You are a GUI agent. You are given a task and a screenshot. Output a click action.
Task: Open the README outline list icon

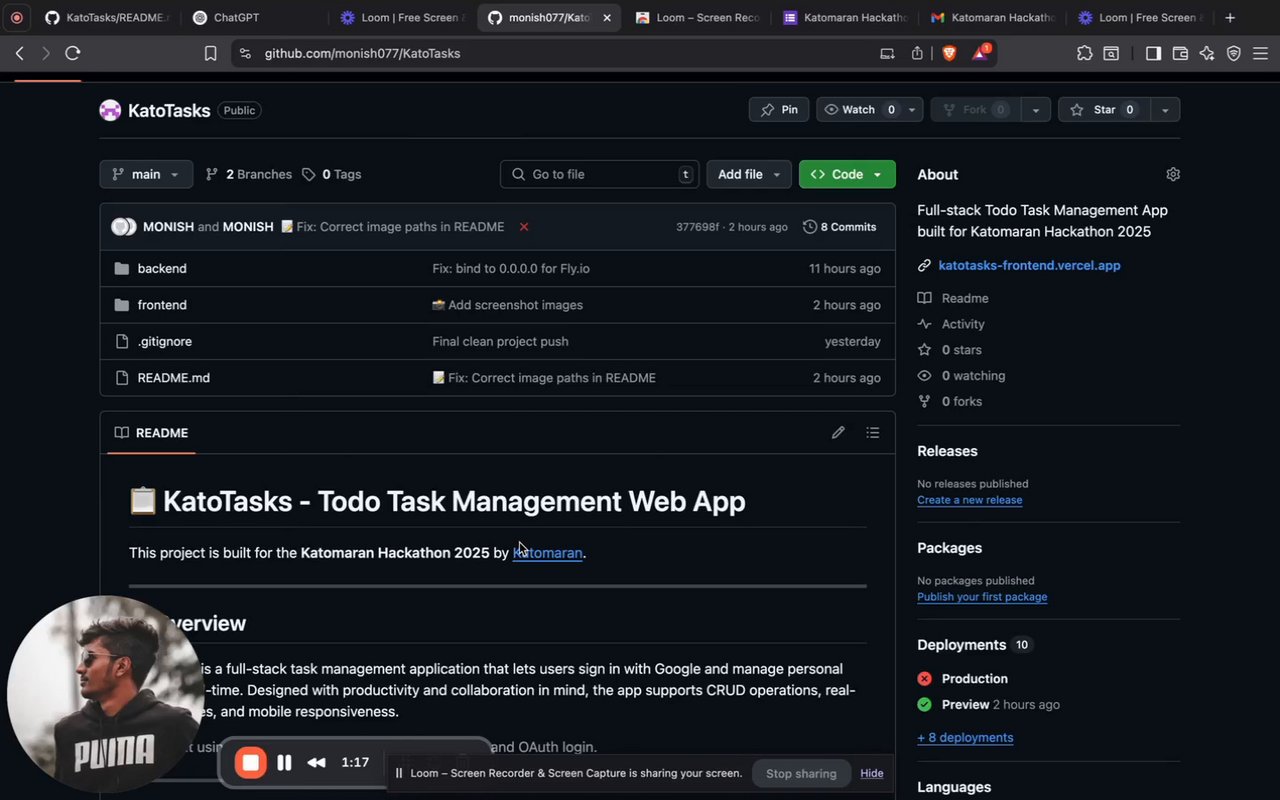pos(873,432)
